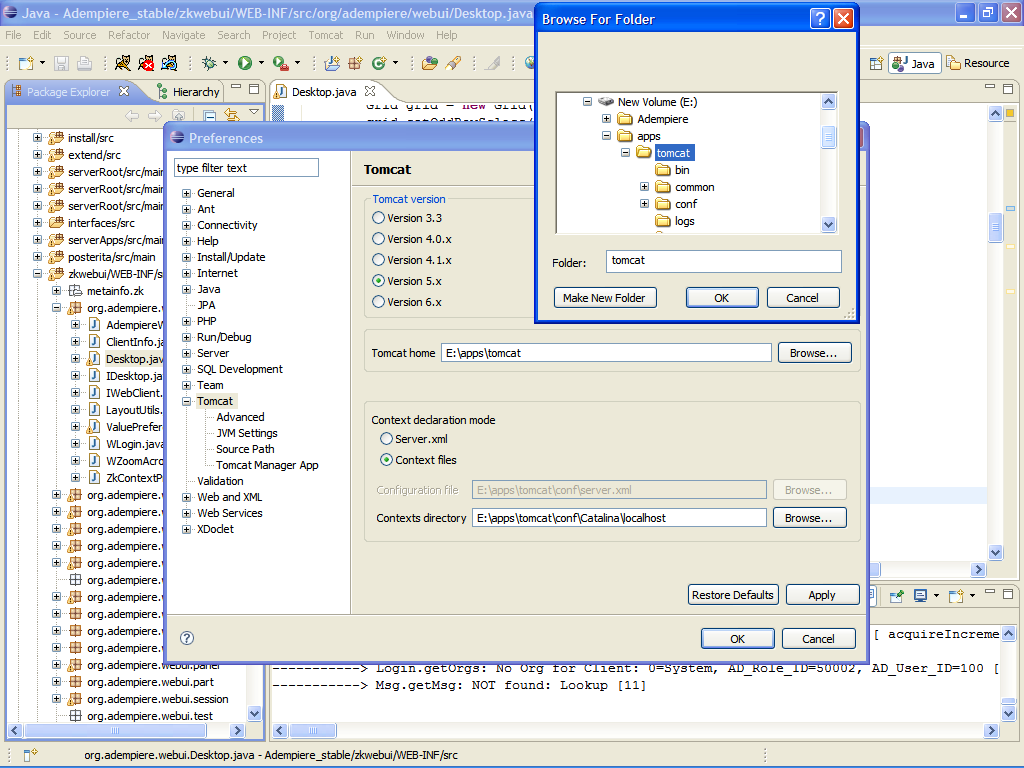Open the Run dropdown arrow in toolbar
Image resolution: width=1024 pixels, height=768 pixels.
pos(261,63)
